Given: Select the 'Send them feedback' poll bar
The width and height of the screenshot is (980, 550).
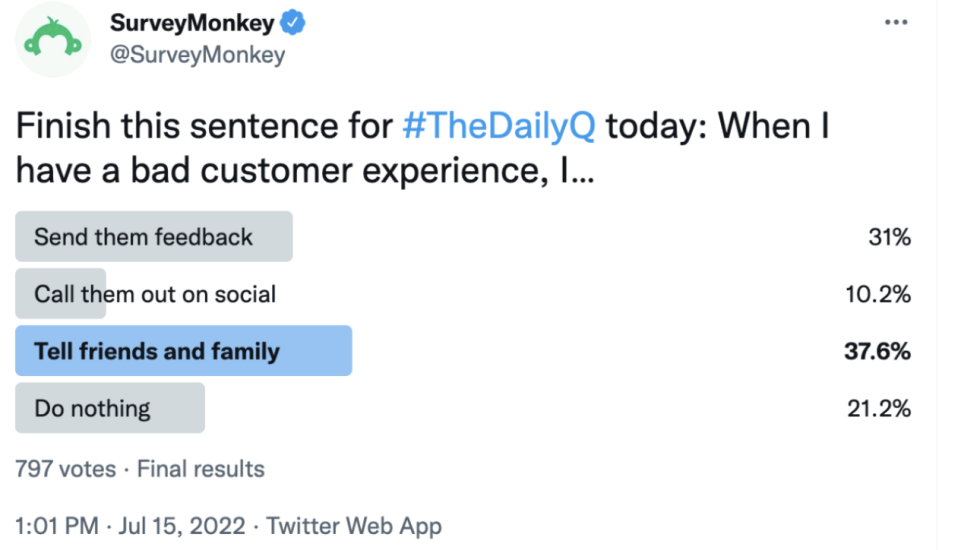Looking at the screenshot, I should [x=154, y=236].
